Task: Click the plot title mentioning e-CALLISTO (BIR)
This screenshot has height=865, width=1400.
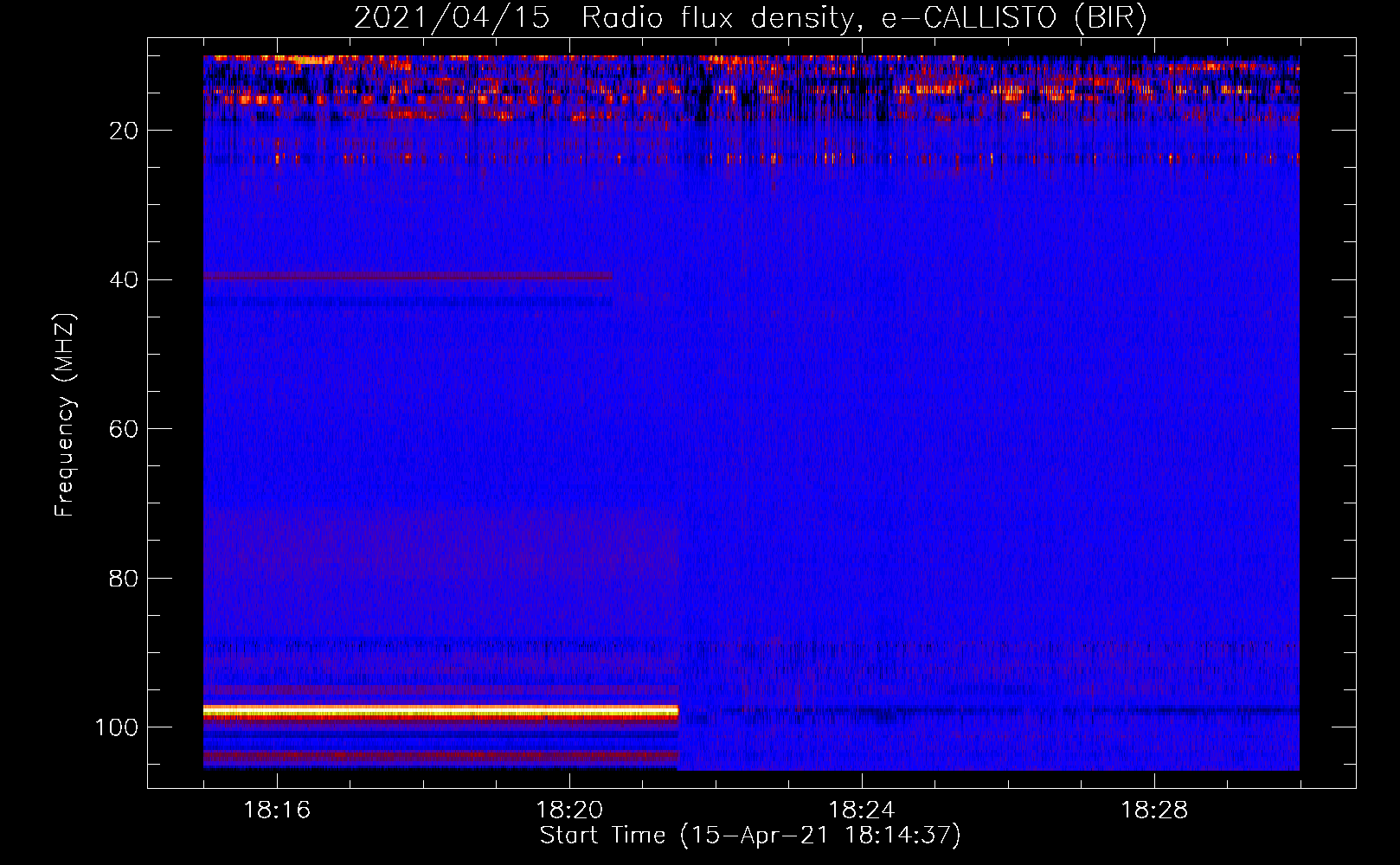Action: click(750, 17)
